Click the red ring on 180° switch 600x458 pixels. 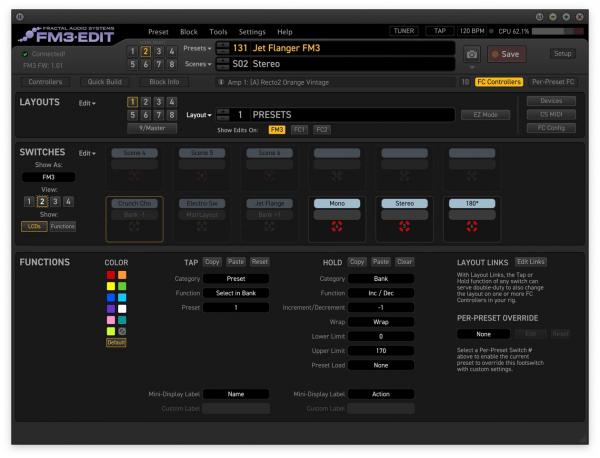(x=472, y=227)
